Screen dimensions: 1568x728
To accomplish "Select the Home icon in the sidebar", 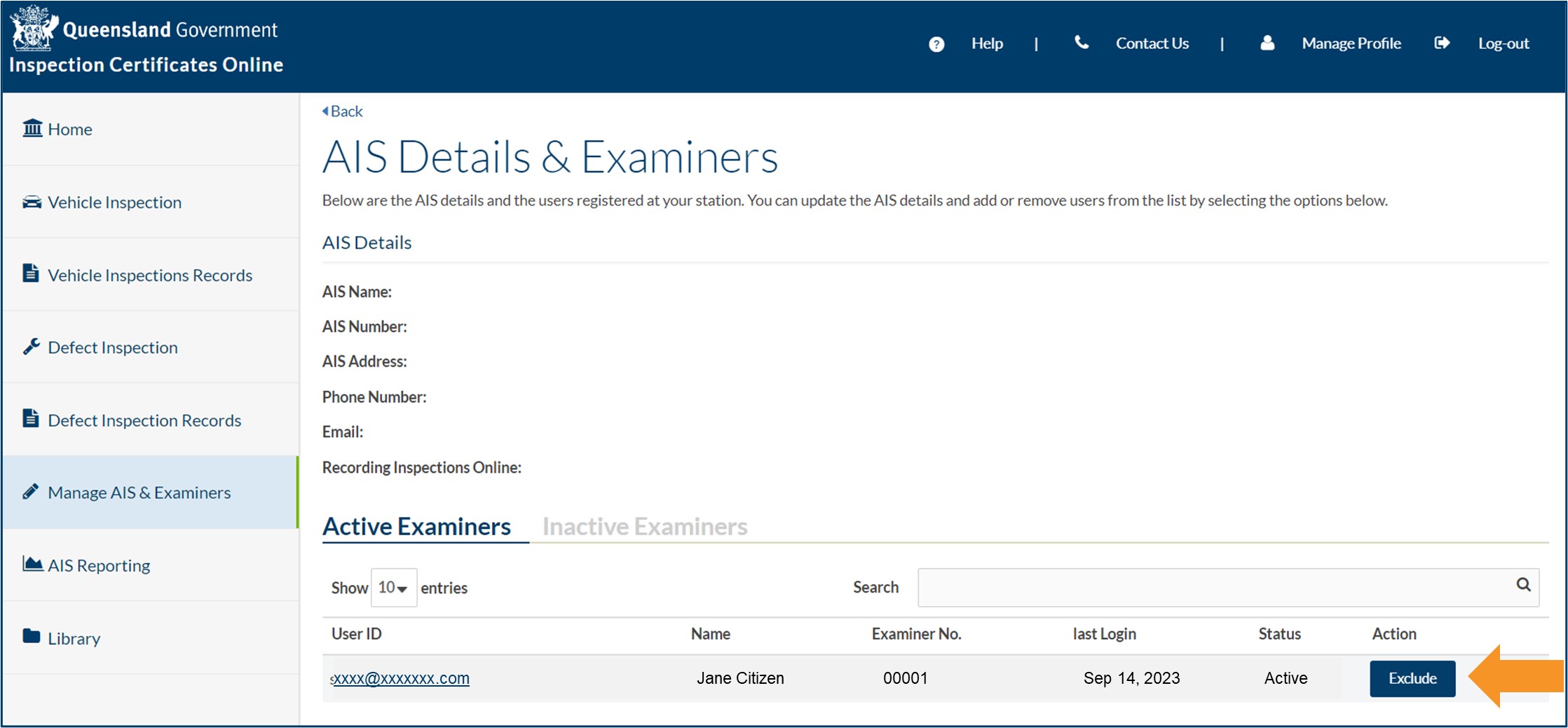I will point(32,128).
